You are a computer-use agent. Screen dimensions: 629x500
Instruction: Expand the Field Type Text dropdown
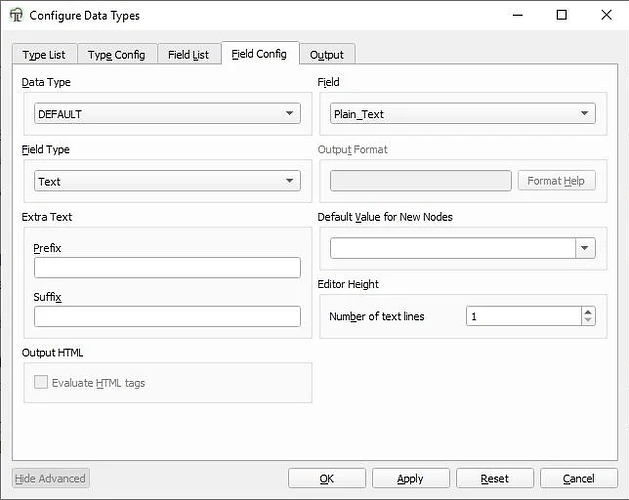tap(167, 181)
